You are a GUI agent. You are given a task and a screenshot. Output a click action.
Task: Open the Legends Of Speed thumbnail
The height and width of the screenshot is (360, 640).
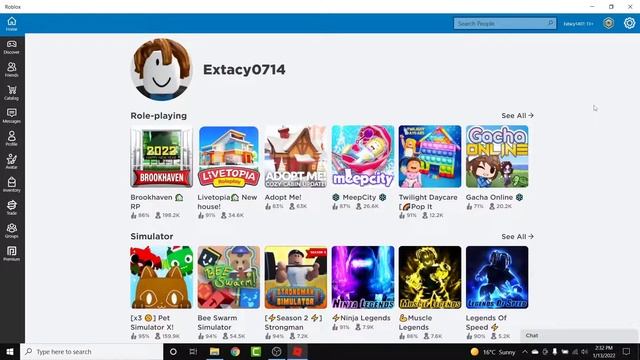pos(497,277)
